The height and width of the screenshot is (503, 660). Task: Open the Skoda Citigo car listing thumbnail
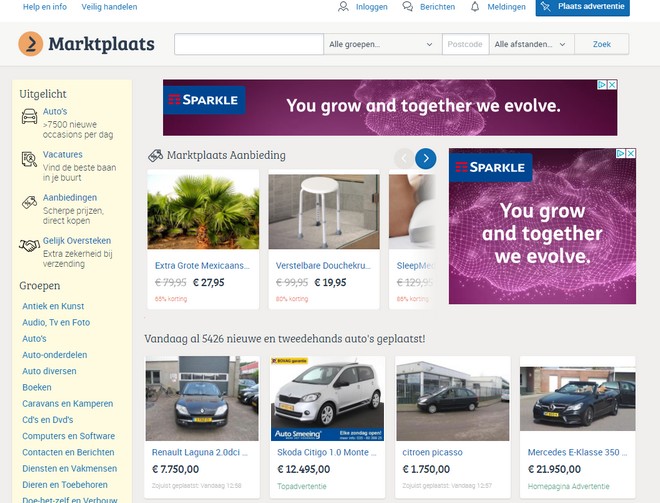tap(327, 399)
